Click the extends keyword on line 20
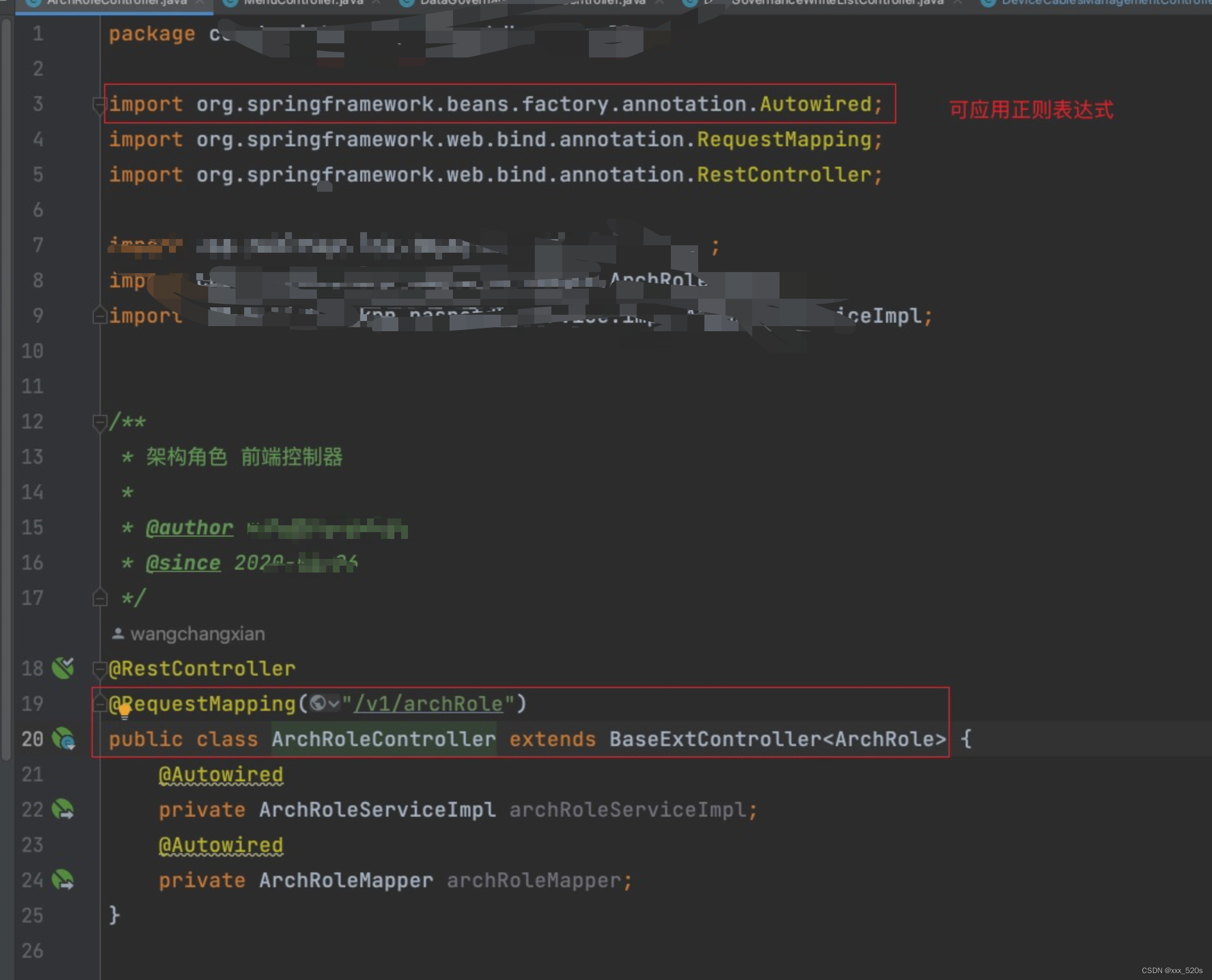1212x980 pixels. [552, 739]
